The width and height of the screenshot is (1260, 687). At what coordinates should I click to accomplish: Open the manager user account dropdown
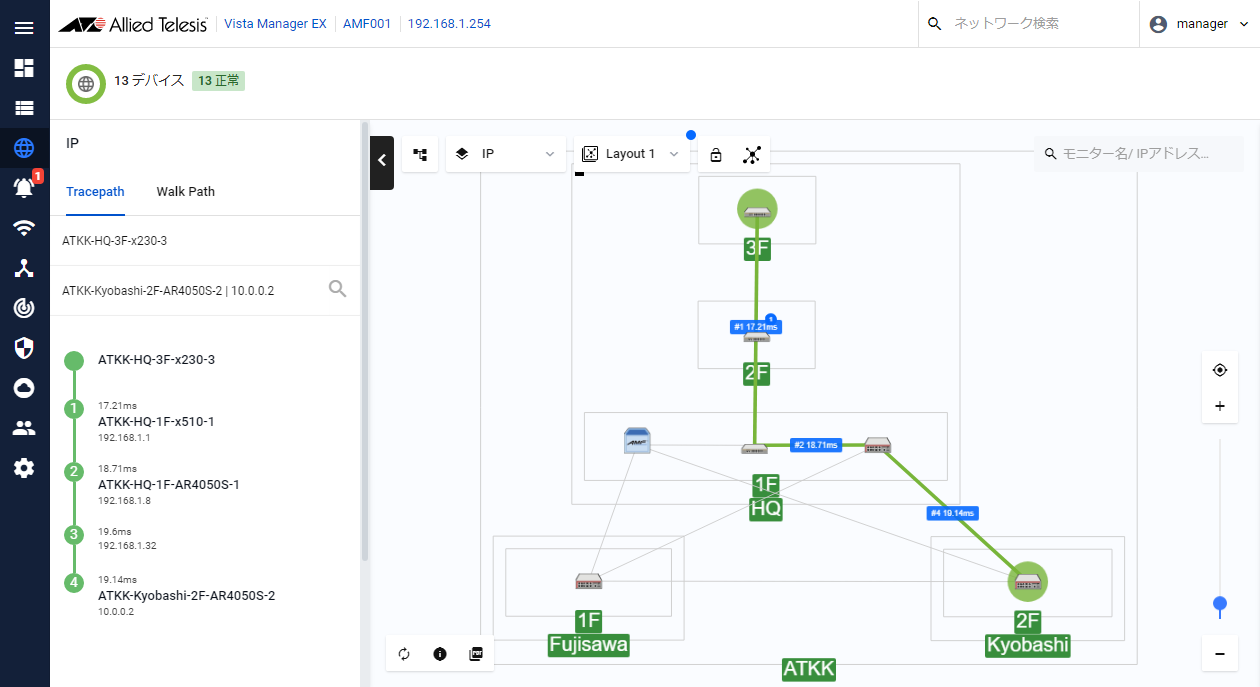coord(1200,24)
